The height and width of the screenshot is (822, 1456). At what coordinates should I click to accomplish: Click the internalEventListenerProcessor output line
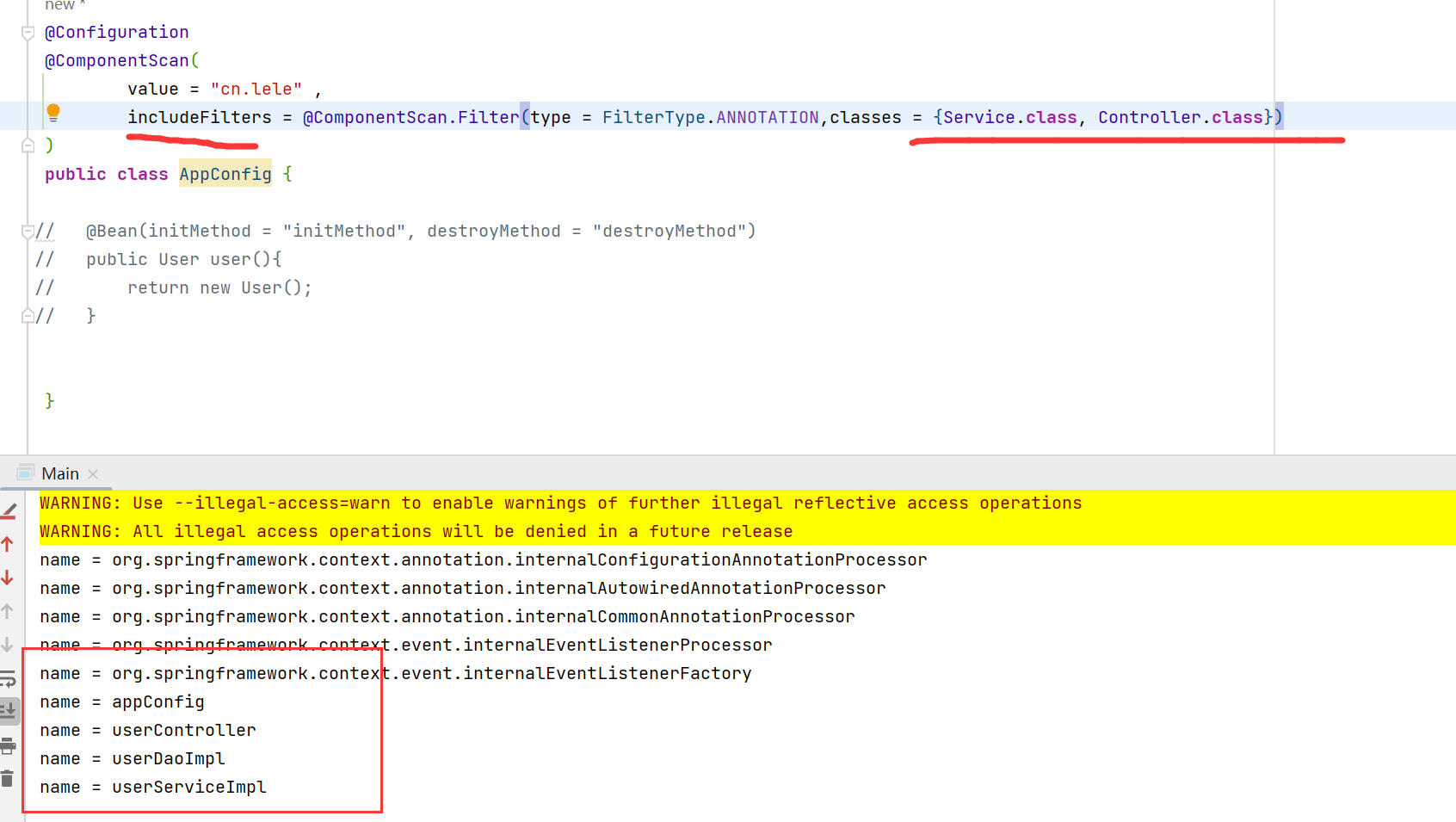click(x=406, y=645)
